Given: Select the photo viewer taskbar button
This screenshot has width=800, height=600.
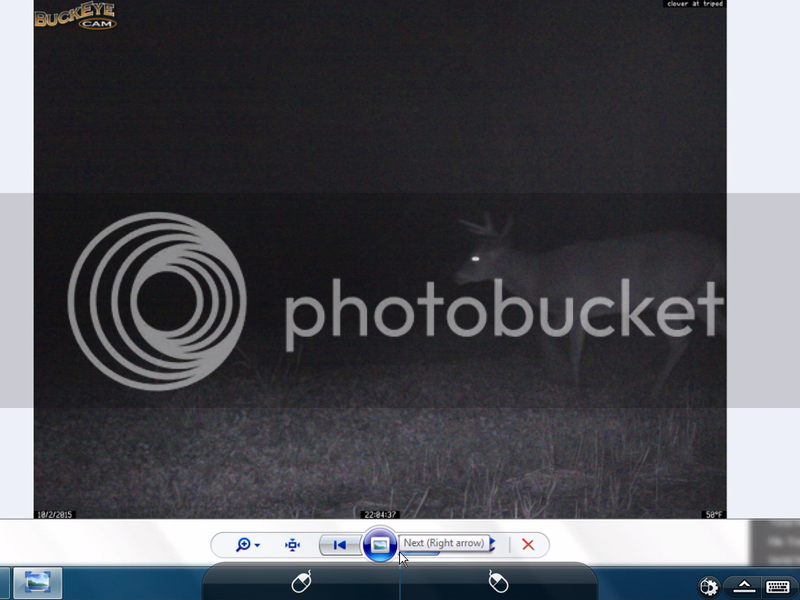Looking at the screenshot, I should tap(38, 583).
